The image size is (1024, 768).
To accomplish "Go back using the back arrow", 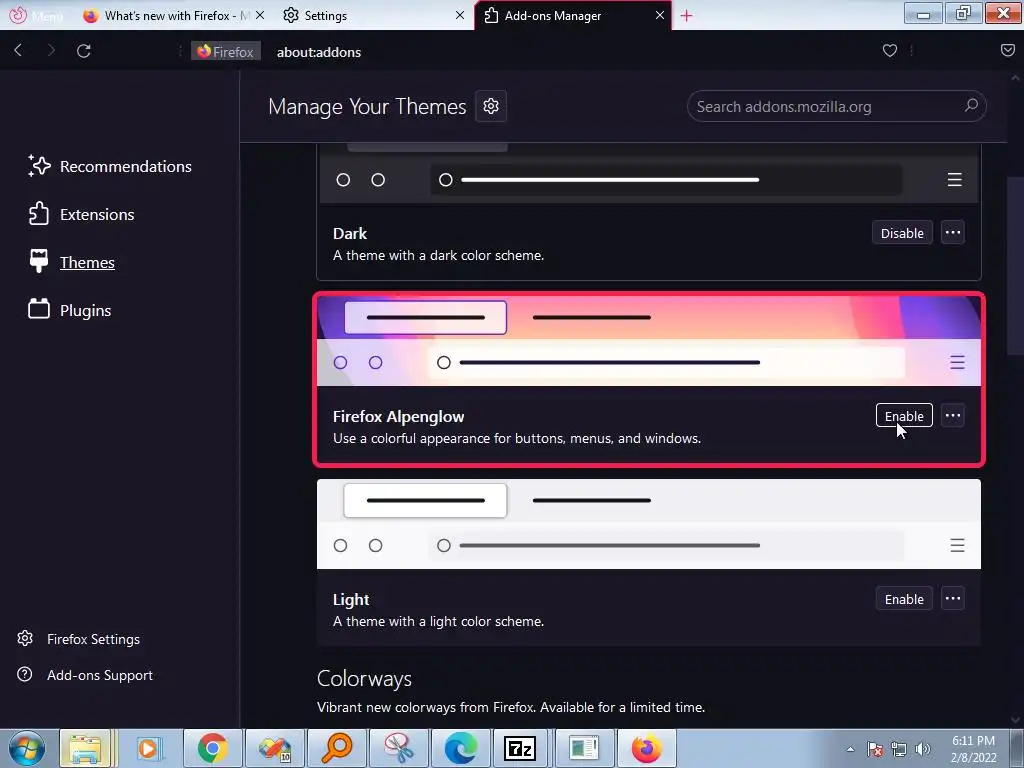I will tap(18, 51).
